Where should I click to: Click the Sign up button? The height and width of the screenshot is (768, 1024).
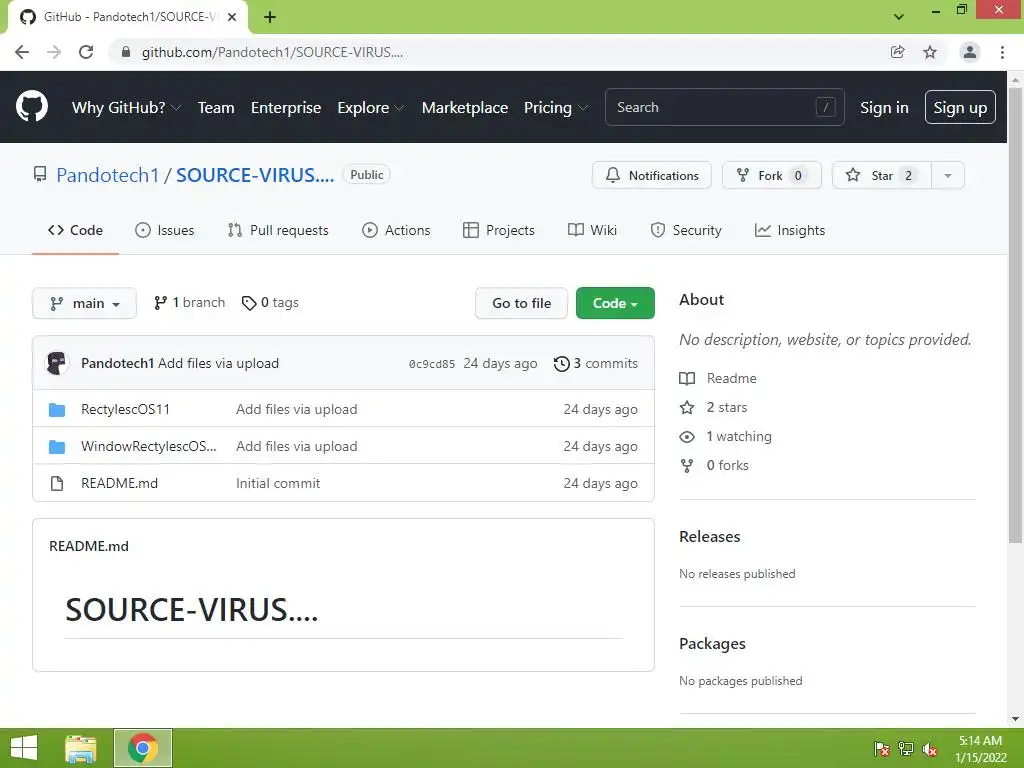tap(960, 107)
